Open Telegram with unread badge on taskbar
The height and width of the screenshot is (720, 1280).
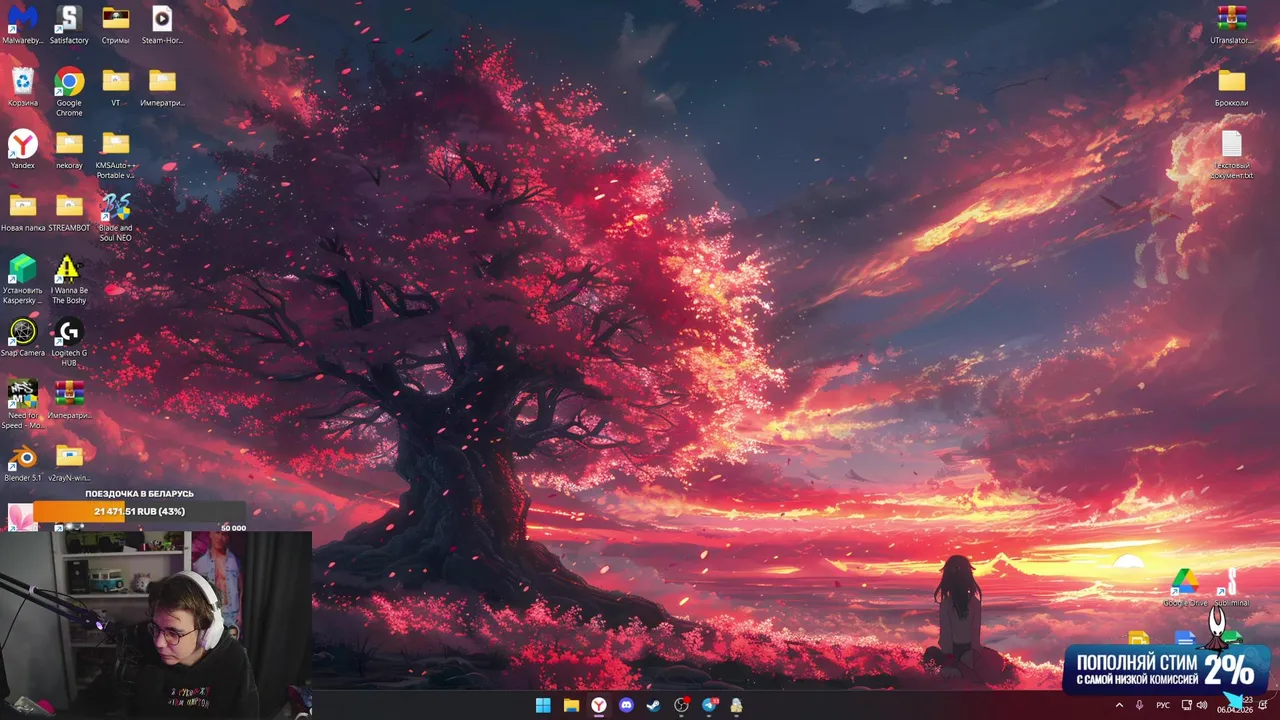coord(710,705)
